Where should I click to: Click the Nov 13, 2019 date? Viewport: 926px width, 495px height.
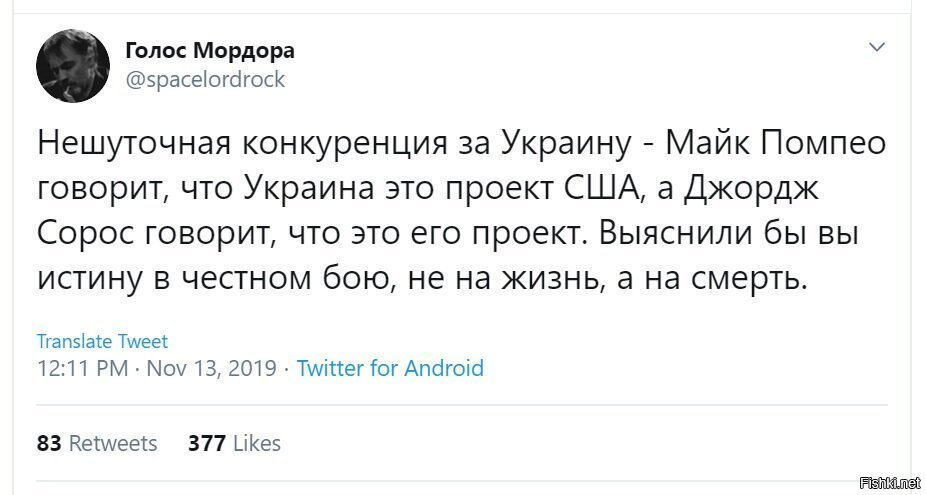click(x=211, y=369)
